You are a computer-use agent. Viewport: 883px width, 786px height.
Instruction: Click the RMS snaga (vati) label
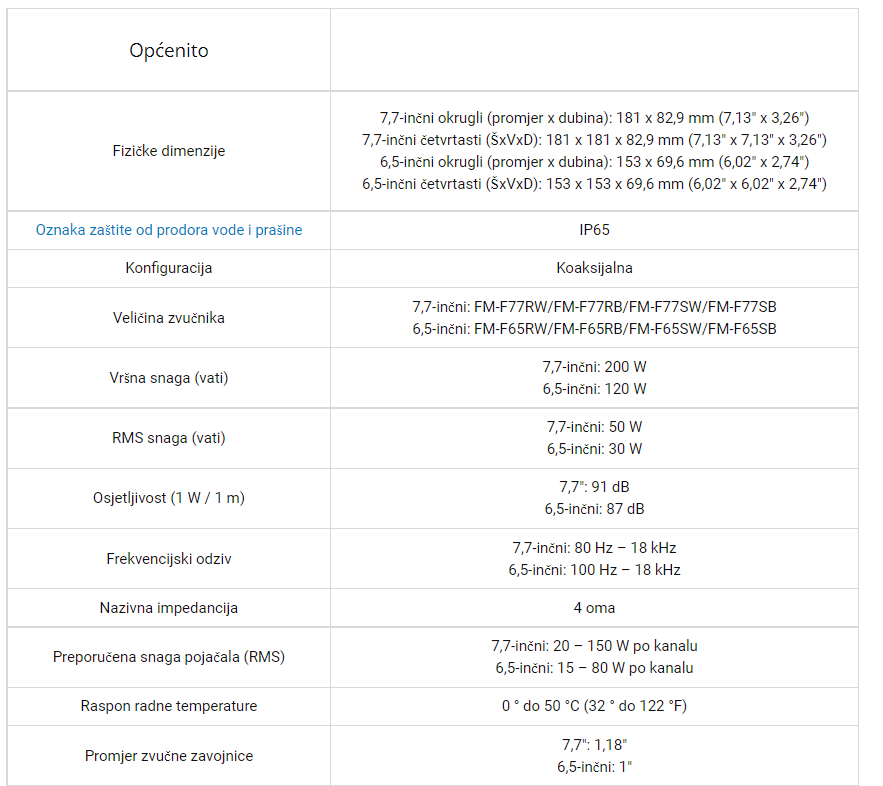click(x=168, y=437)
